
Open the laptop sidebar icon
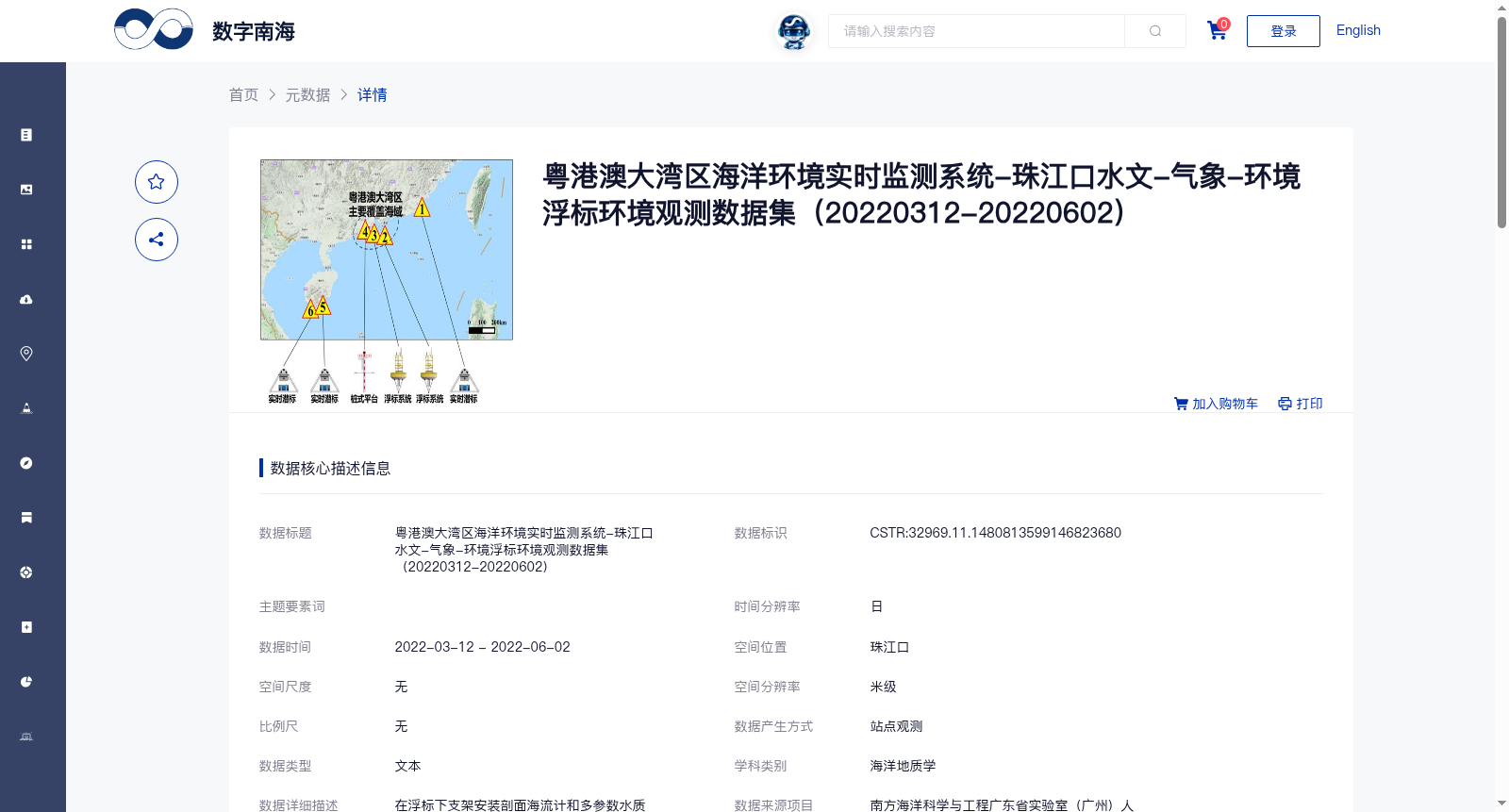pos(26,737)
